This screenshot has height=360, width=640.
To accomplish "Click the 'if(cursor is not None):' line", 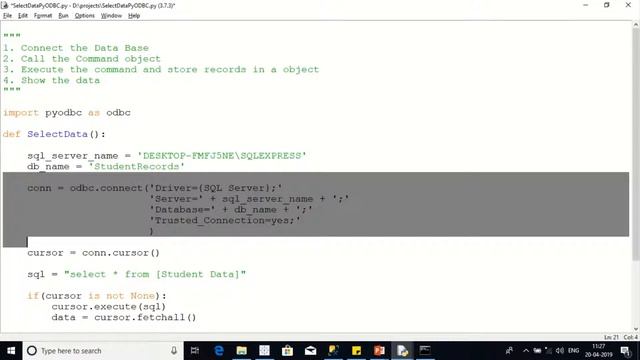I will tap(97, 296).
